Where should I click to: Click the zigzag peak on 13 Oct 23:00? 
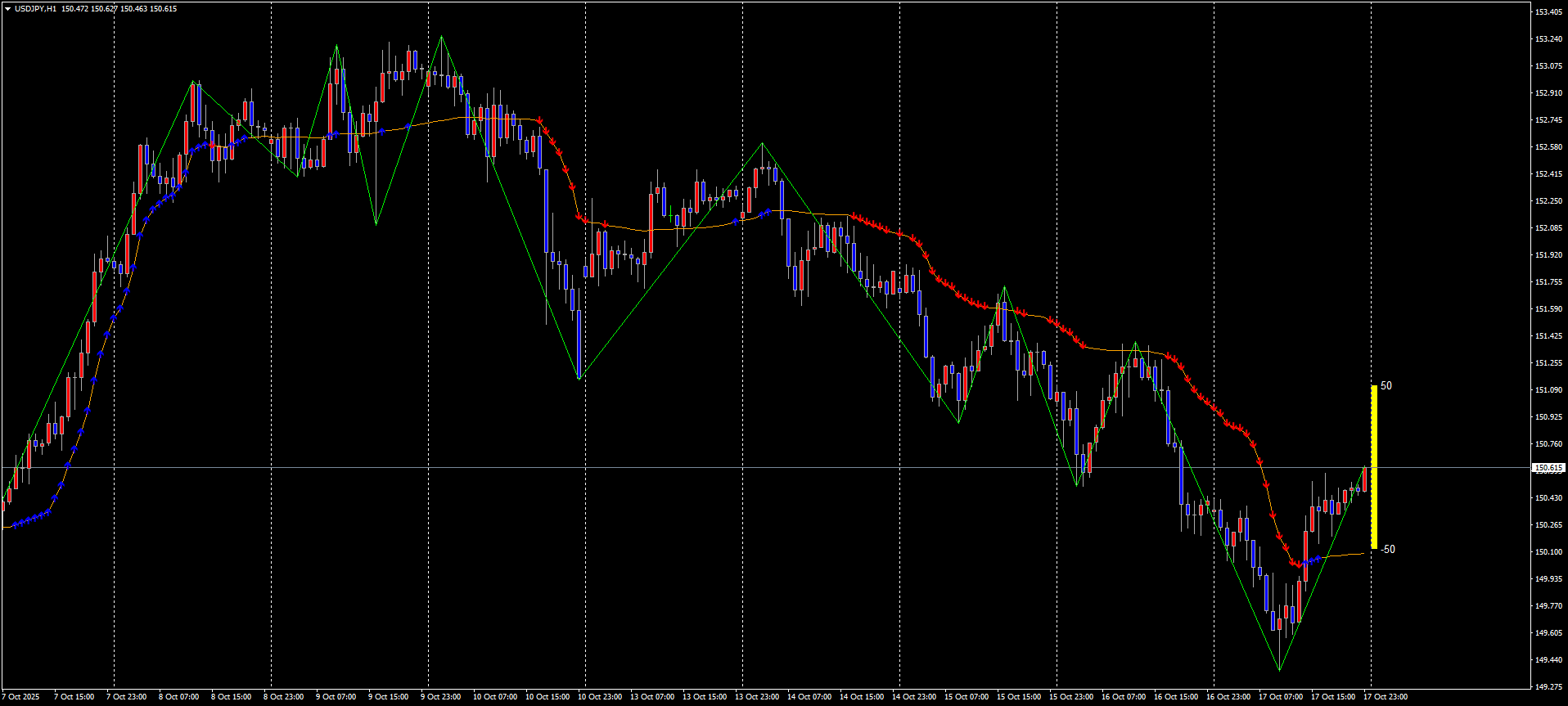763,144
